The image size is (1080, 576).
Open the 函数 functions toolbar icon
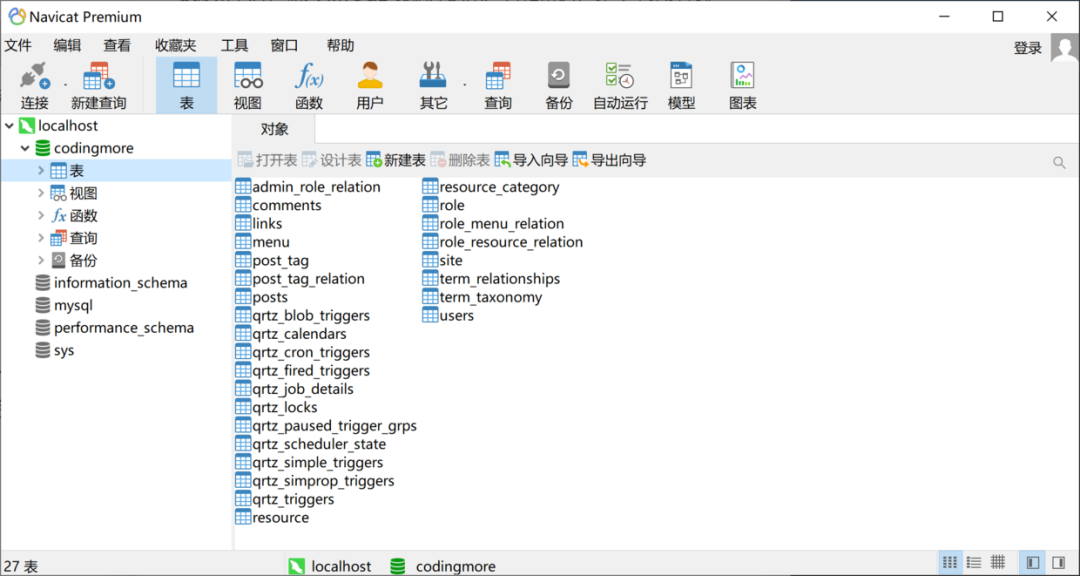pos(309,85)
